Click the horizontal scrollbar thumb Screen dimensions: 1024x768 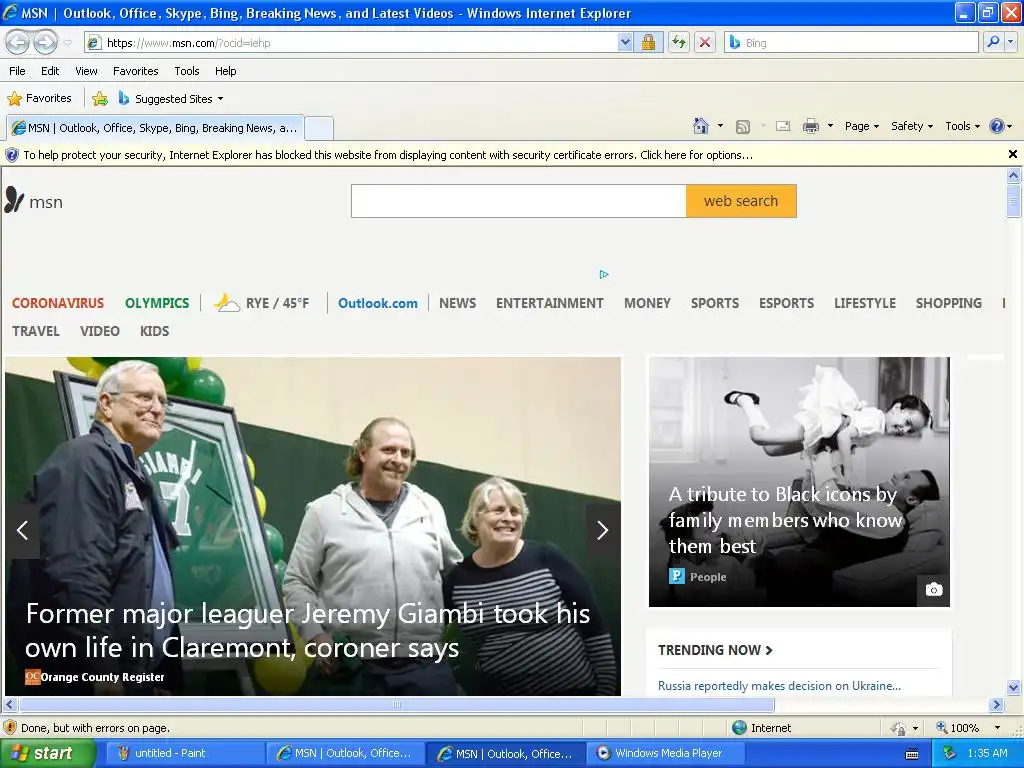396,705
